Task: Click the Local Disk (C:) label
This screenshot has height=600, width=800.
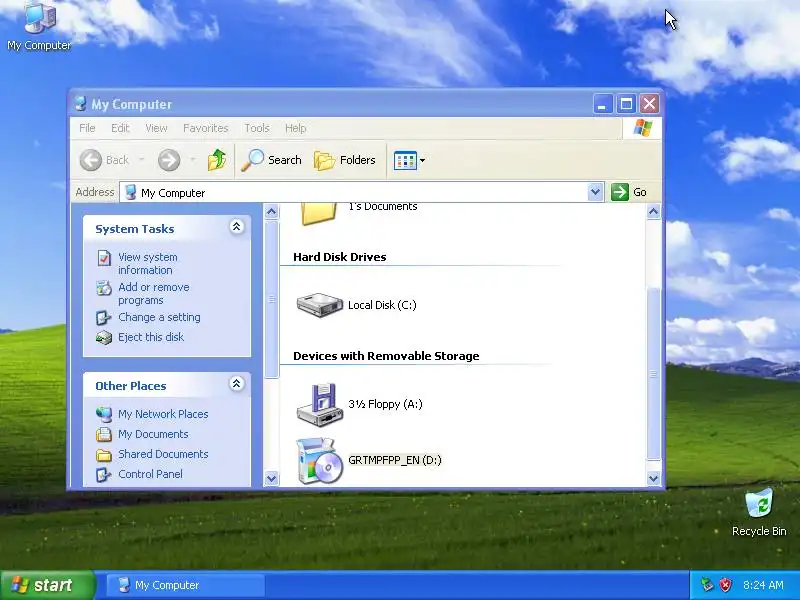Action: [382, 305]
